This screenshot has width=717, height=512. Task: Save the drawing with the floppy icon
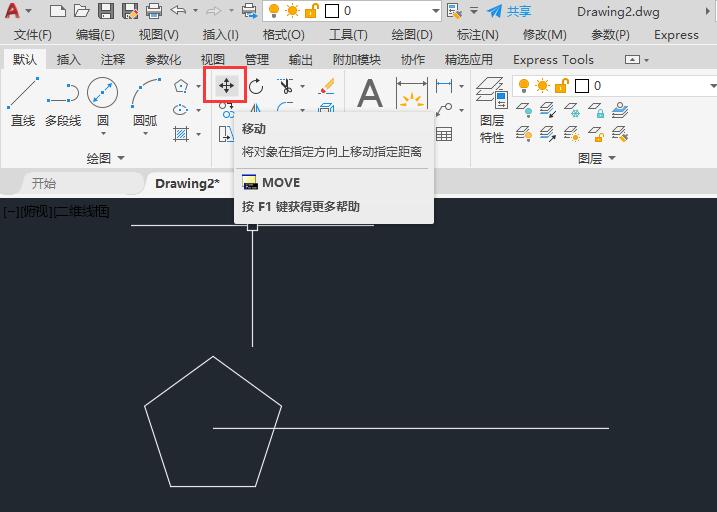pos(106,11)
